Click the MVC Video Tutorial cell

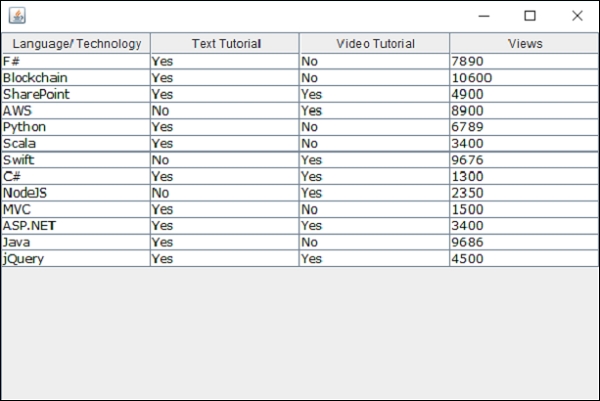375,209
